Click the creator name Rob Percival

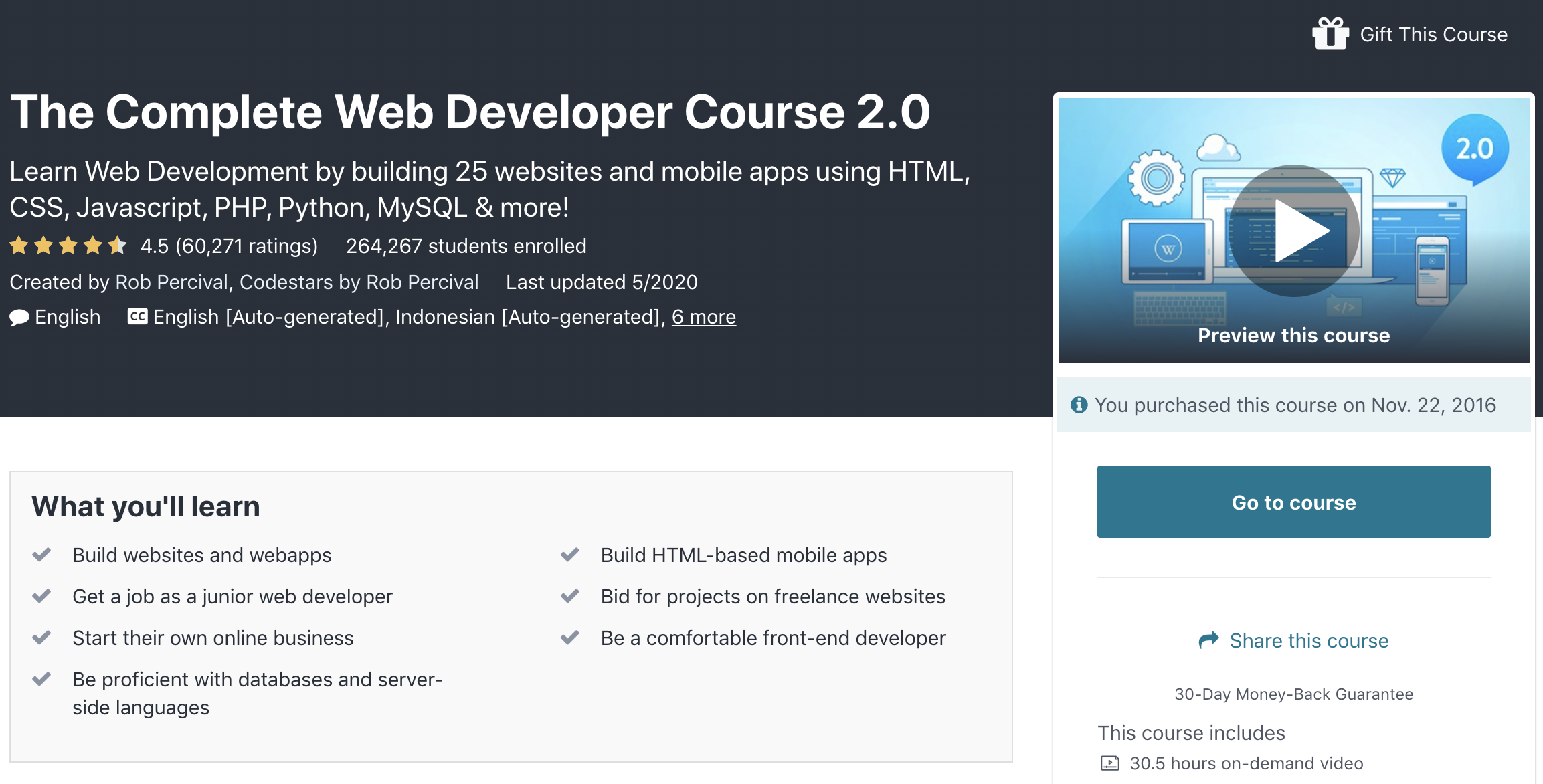coord(171,282)
